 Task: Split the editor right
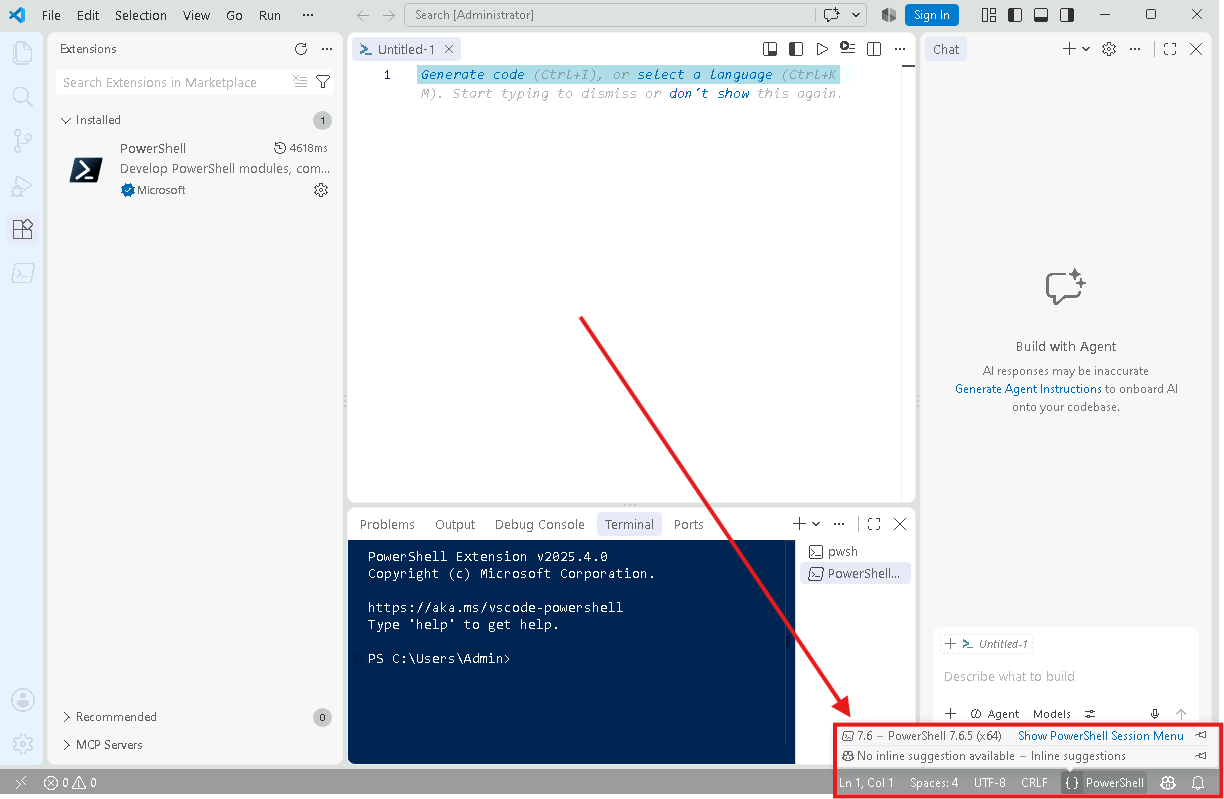(874, 49)
